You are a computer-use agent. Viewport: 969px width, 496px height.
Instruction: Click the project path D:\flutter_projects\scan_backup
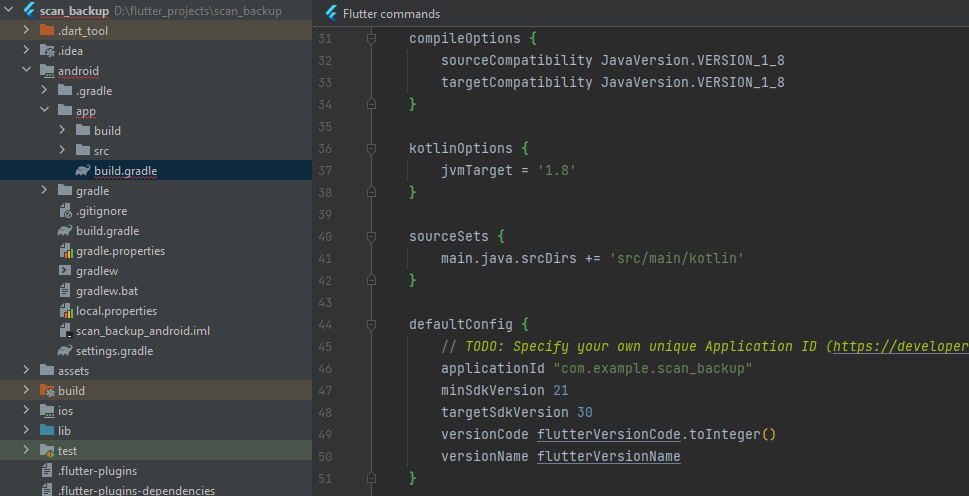198,11
